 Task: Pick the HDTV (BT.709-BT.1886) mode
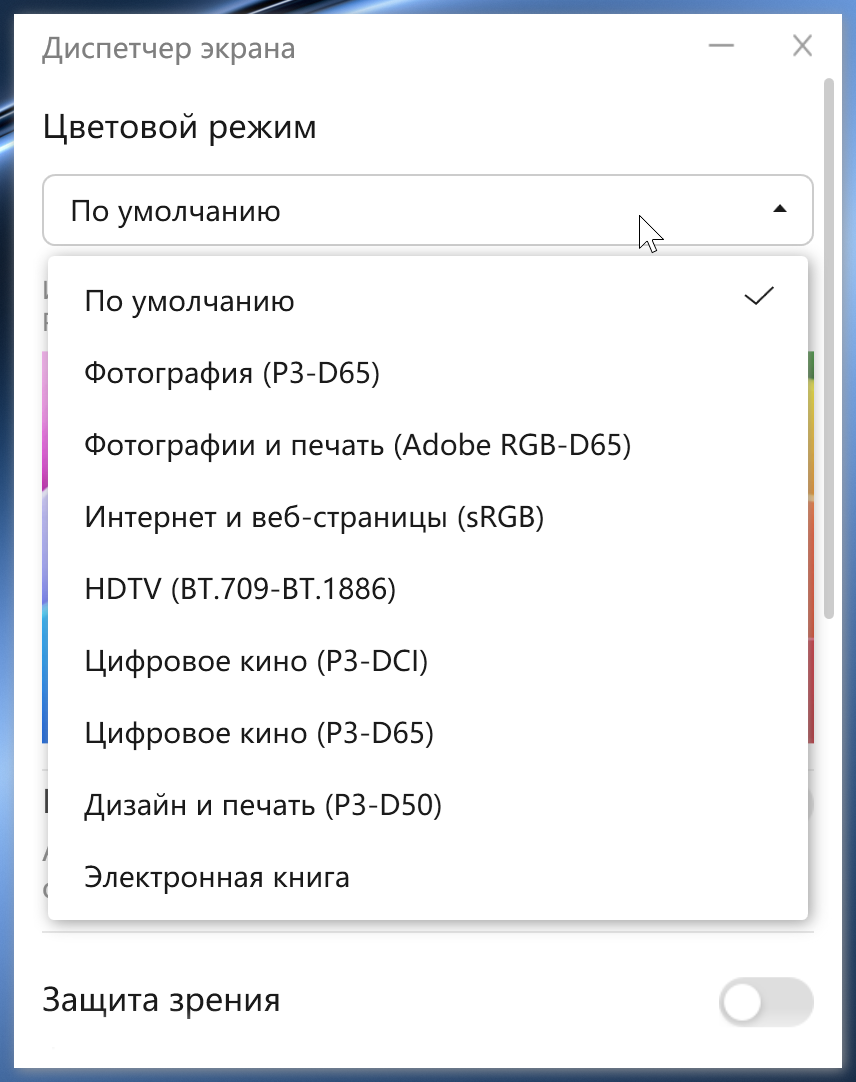[240, 589]
